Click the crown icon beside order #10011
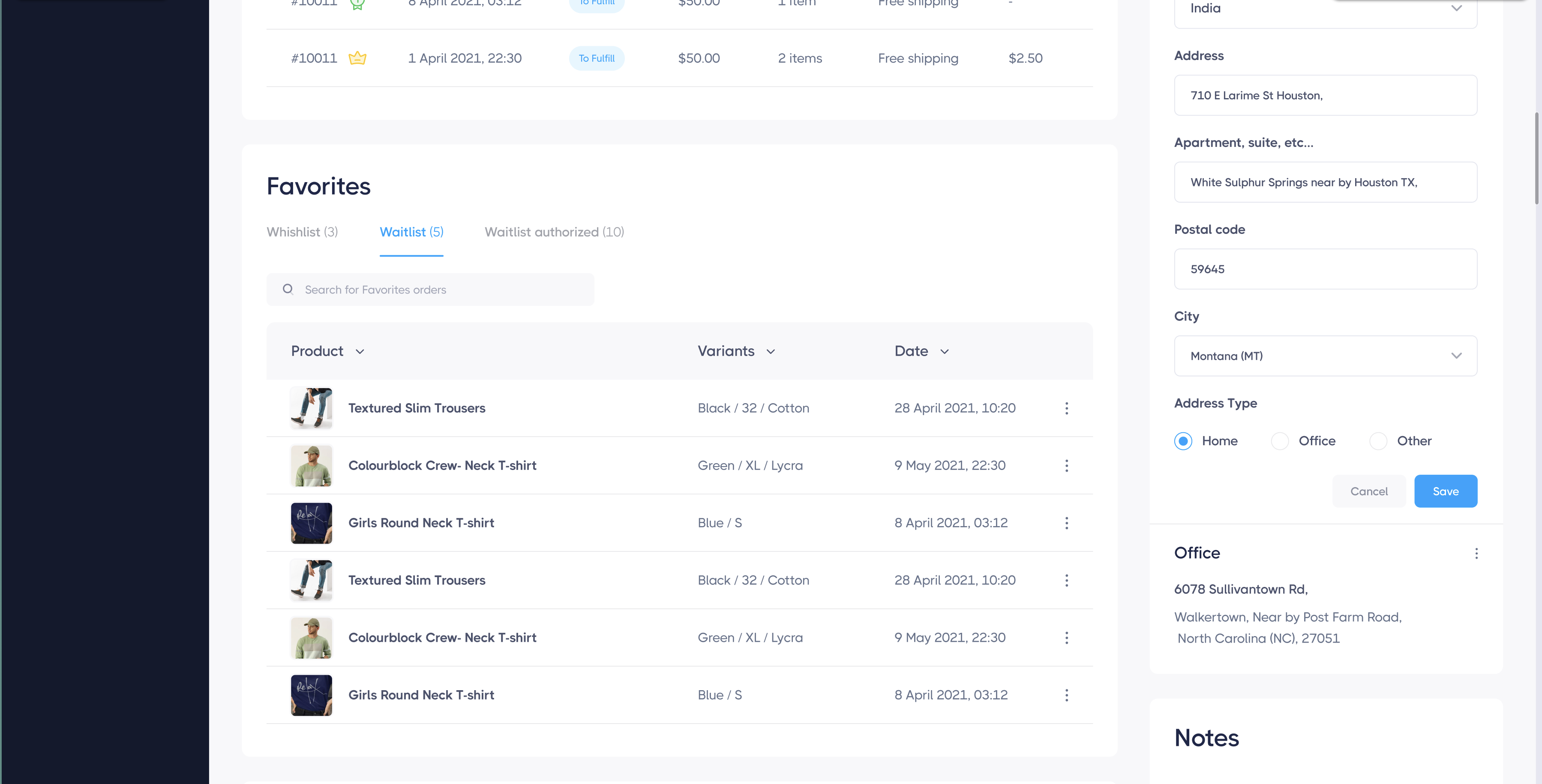 click(x=357, y=57)
